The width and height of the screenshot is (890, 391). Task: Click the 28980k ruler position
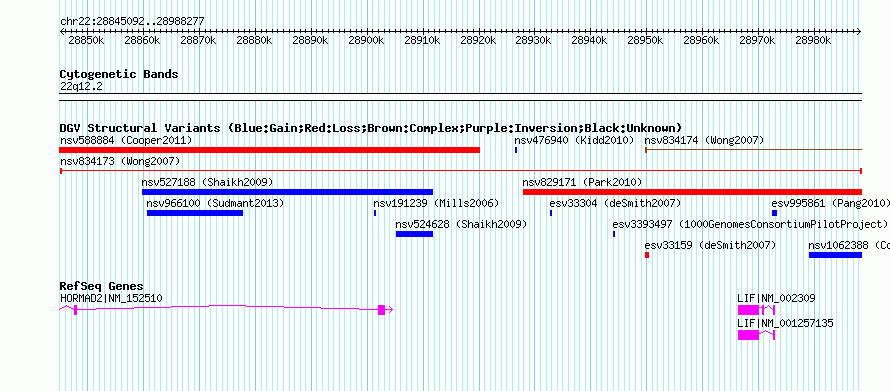tap(813, 40)
